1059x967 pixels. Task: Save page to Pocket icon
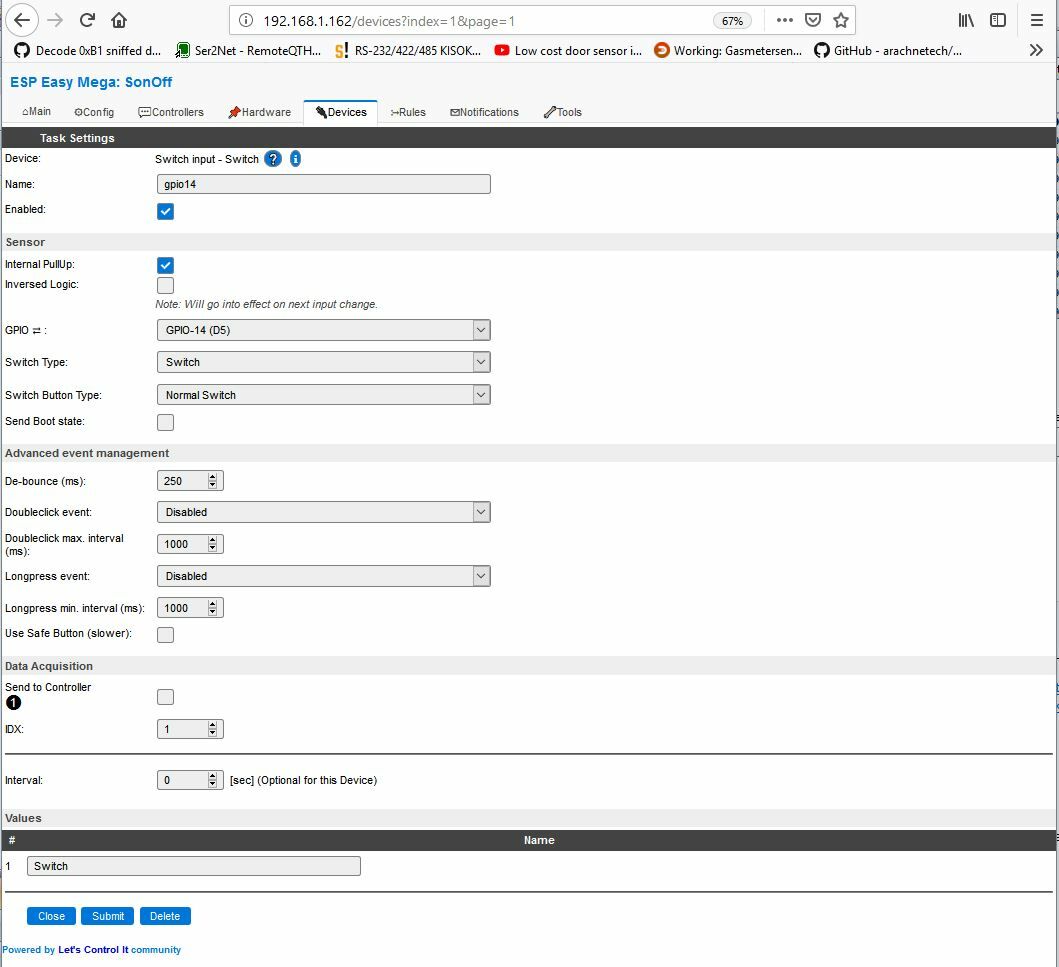(813, 20)
